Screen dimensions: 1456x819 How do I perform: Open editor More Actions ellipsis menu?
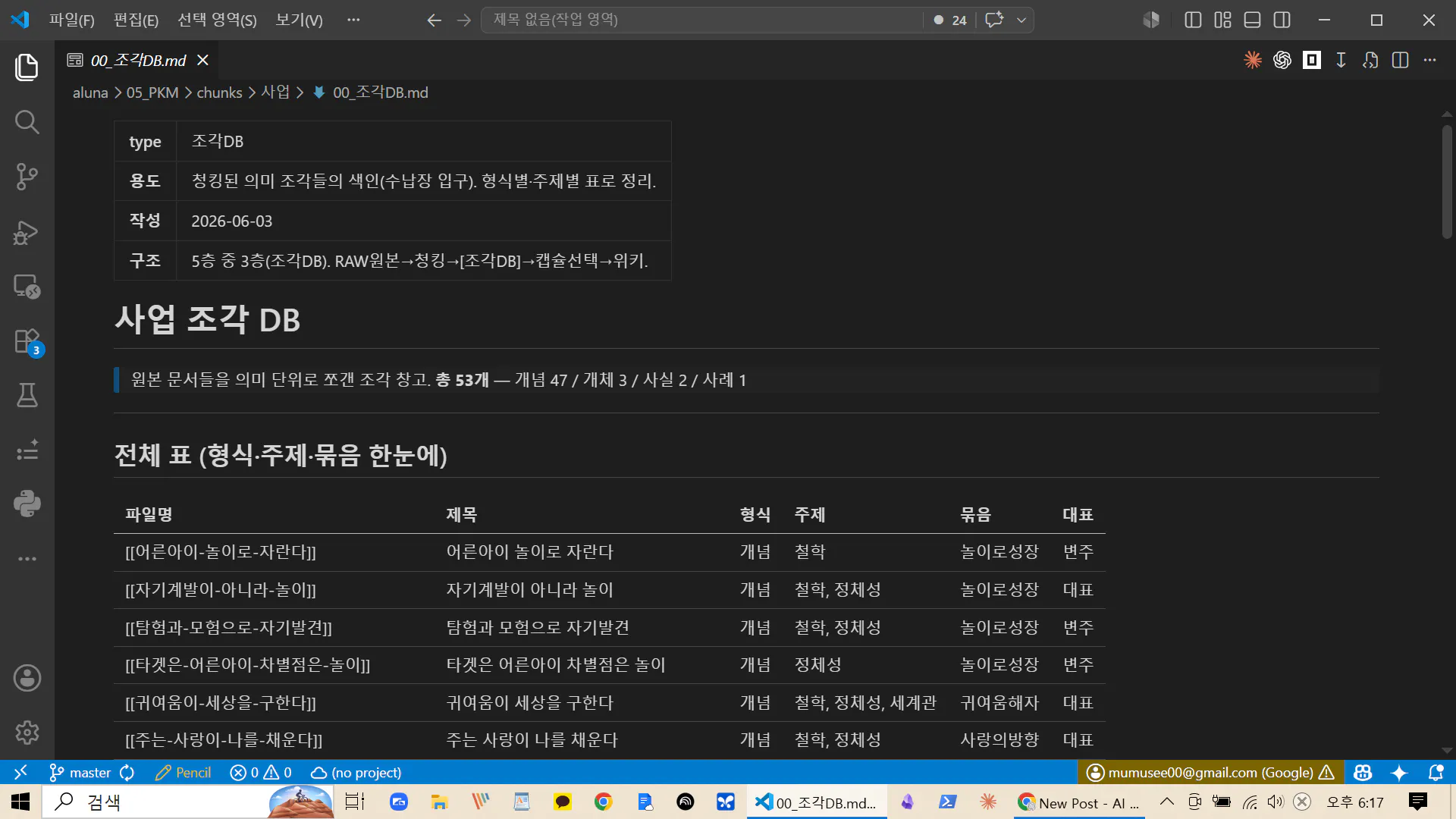tap(1430, 60)
